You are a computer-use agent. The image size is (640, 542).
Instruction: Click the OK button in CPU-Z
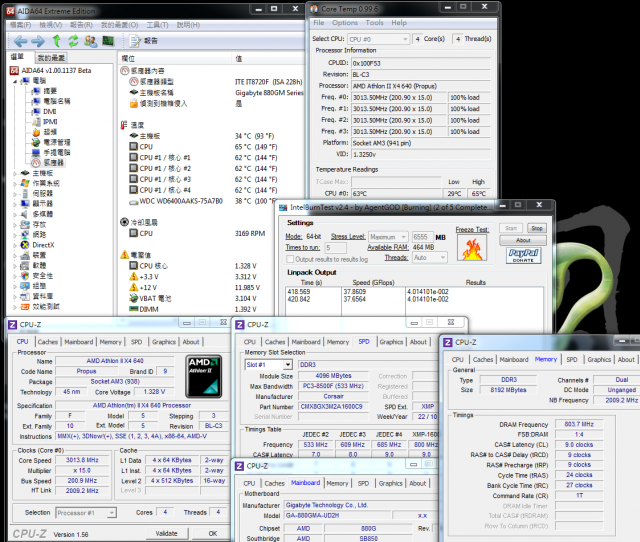[213, 533]
